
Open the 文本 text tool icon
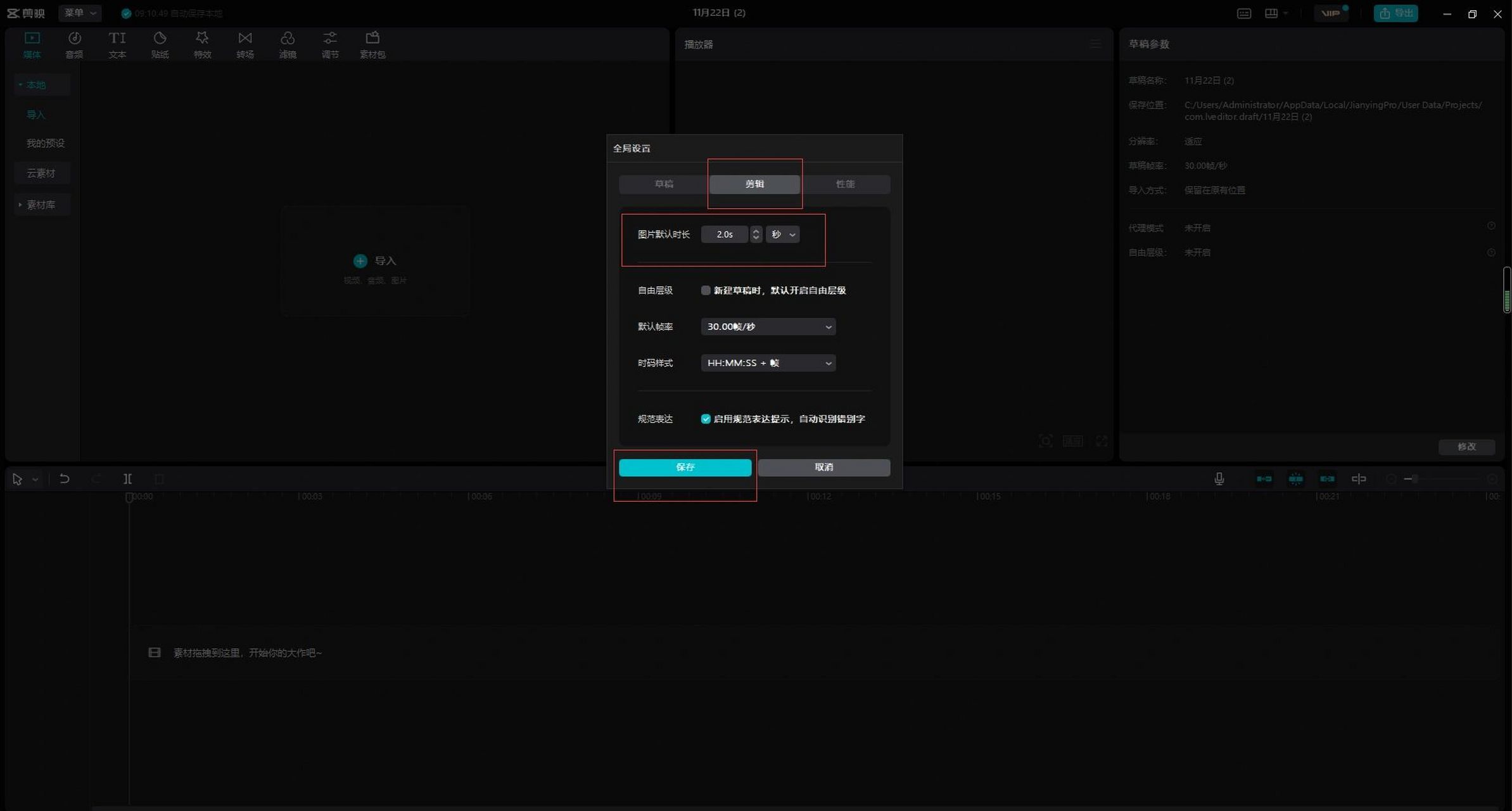pos(117,44)
